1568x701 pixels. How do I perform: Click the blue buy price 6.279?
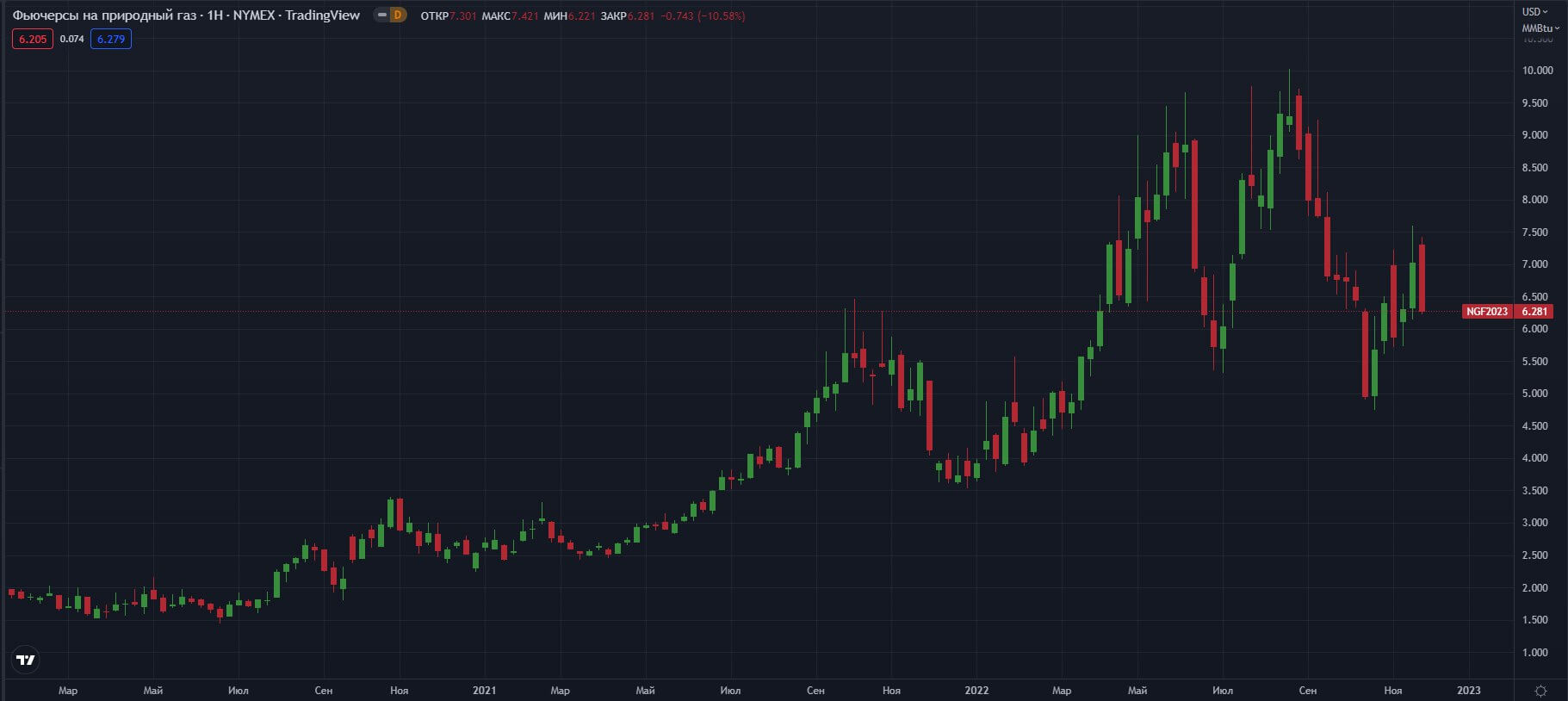point(111,39)
